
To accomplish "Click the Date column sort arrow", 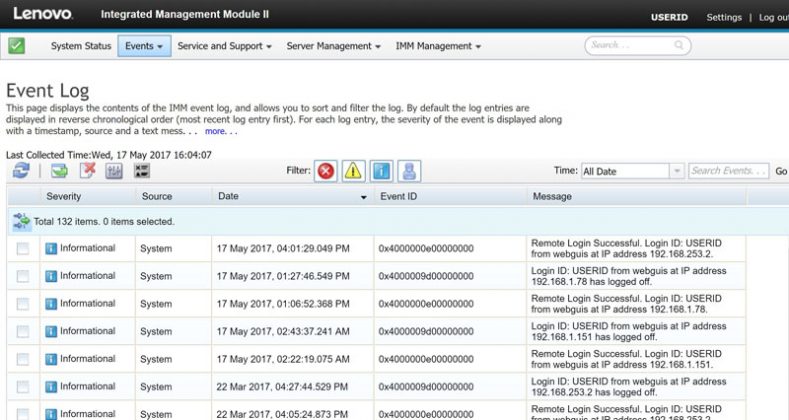I will (x=363, y=197).
